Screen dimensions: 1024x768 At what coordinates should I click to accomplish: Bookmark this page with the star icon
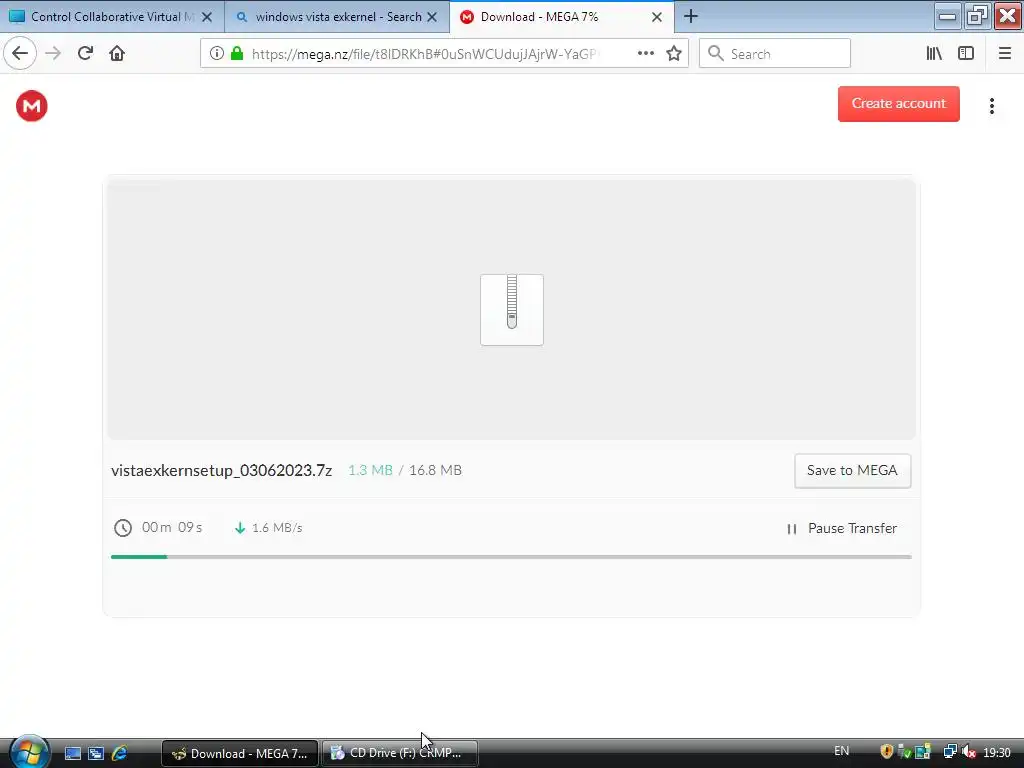(674, 54)
